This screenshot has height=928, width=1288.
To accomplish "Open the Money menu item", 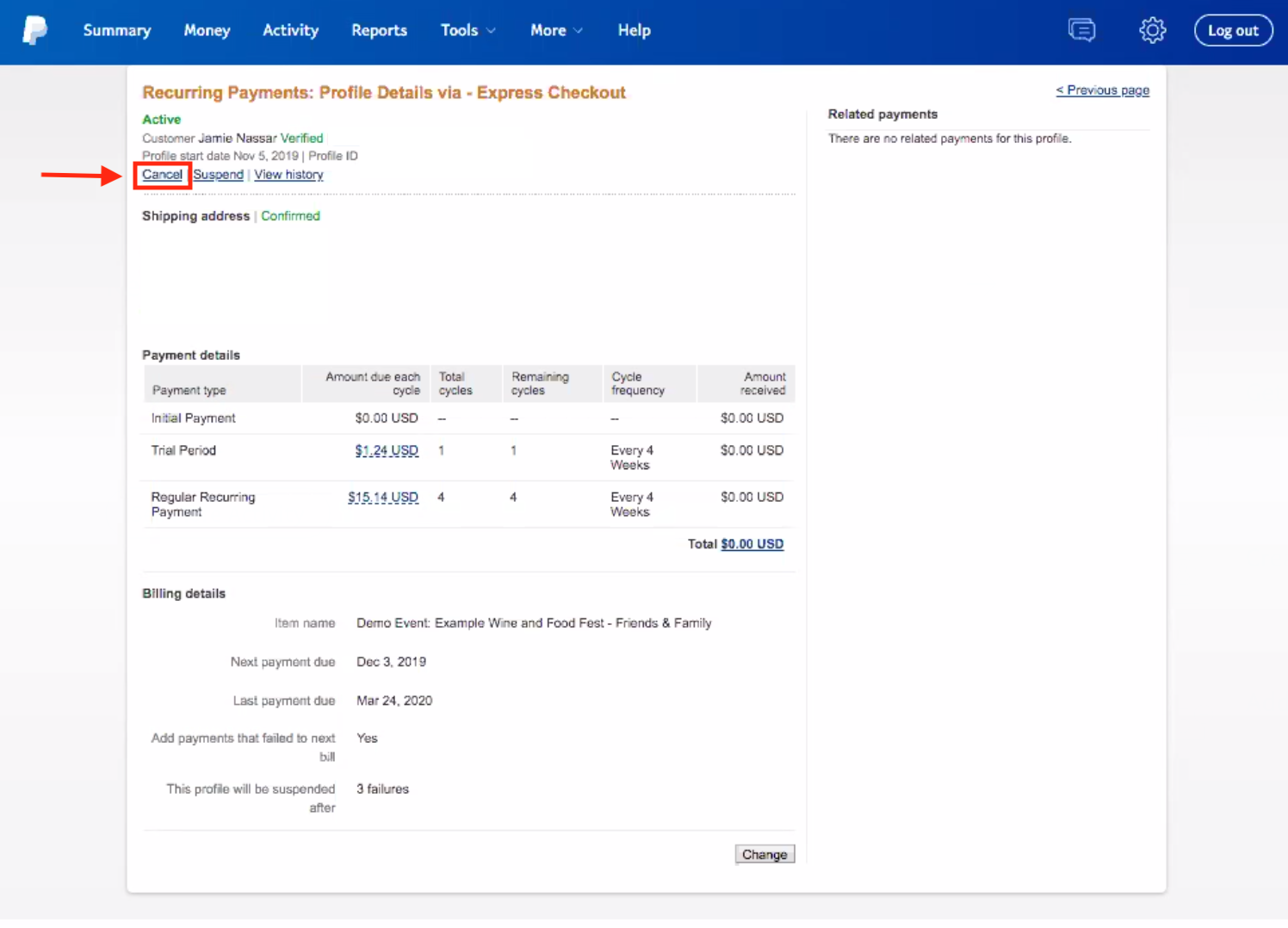I will [207, 30].
